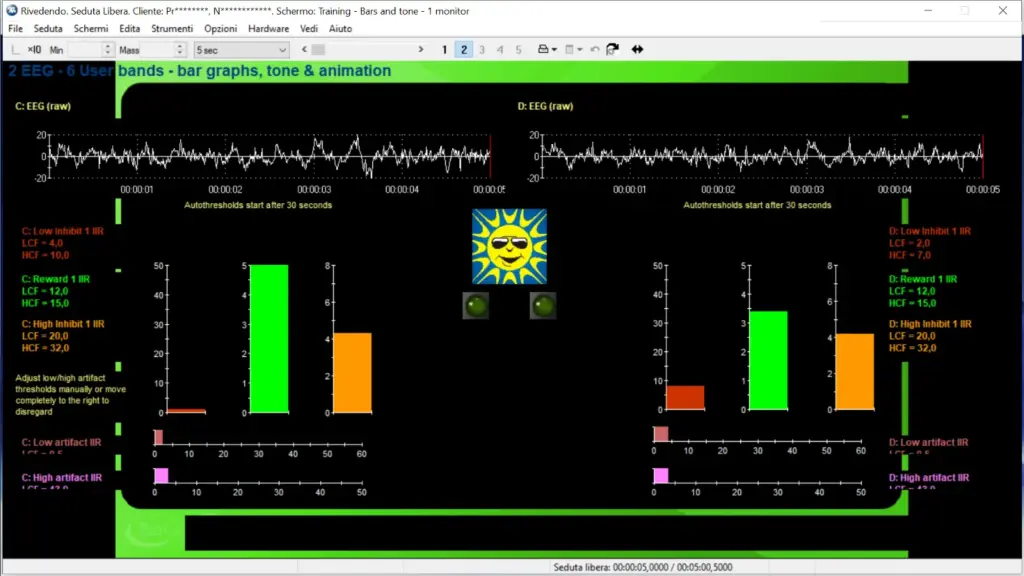This screenshot has width=1024, height=576.
Task: Open the Schermi menu
Action: pyautogui.click(x=91, y=29)
